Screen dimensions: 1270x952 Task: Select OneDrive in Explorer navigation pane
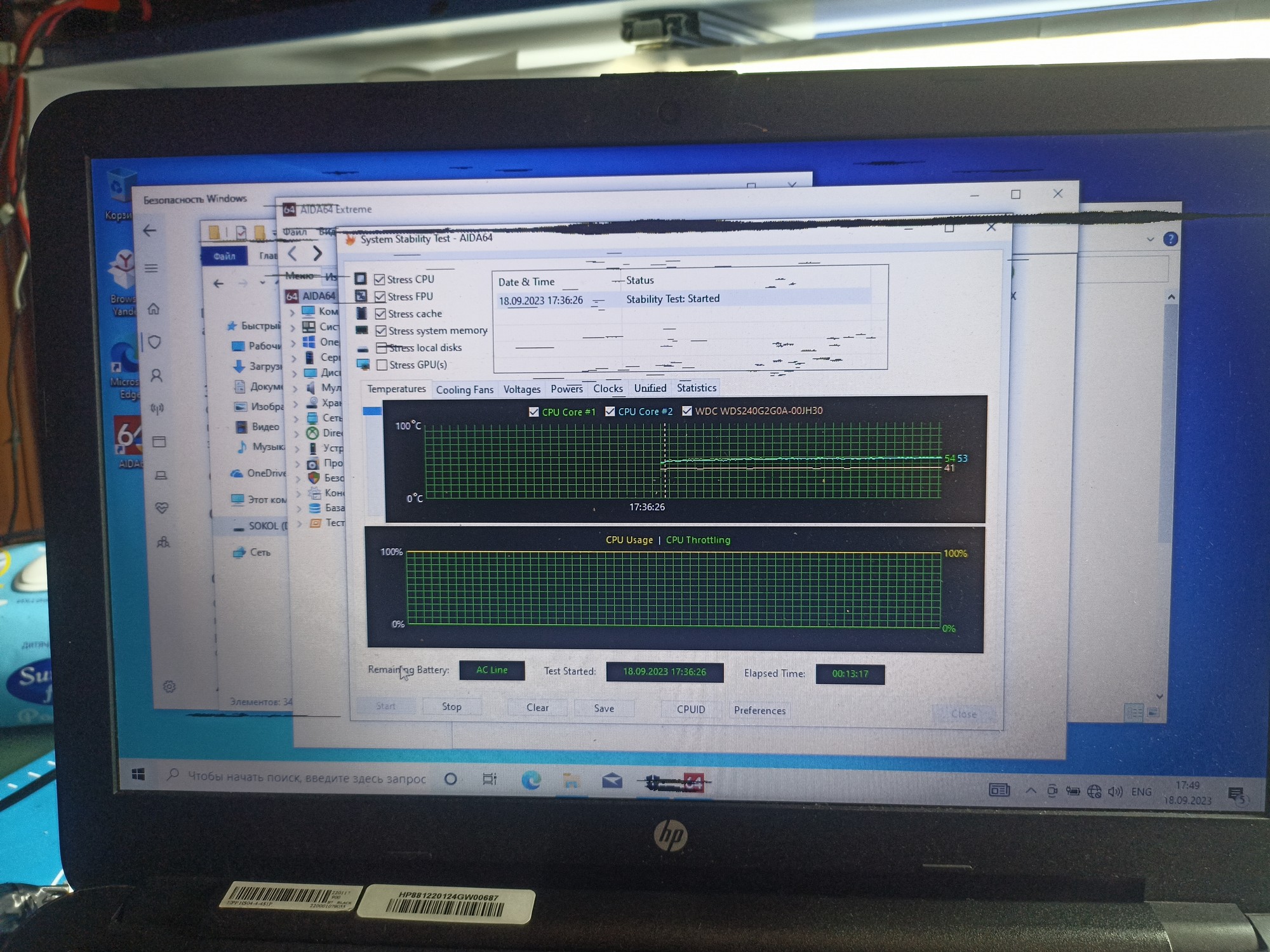click(257, 473)
